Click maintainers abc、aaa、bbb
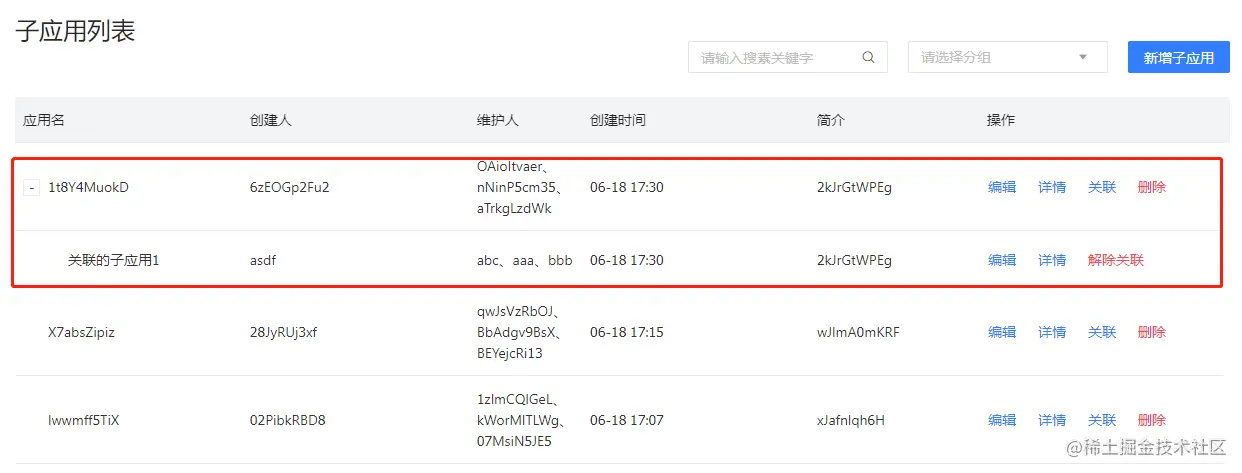The image size is (1242, 473). tap(525, 260)
